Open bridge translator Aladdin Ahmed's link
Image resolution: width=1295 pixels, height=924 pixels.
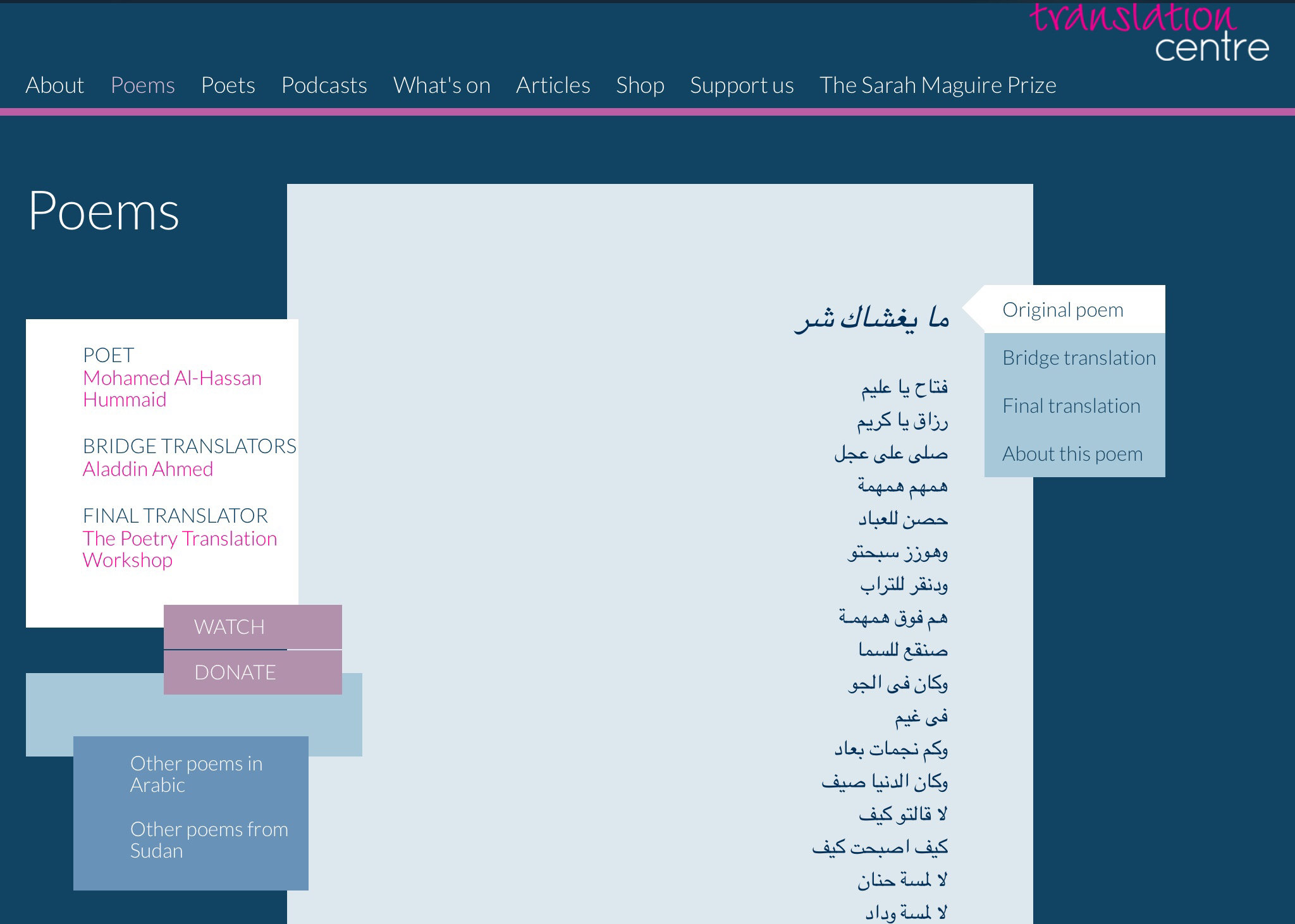click(x=148, y=469)
